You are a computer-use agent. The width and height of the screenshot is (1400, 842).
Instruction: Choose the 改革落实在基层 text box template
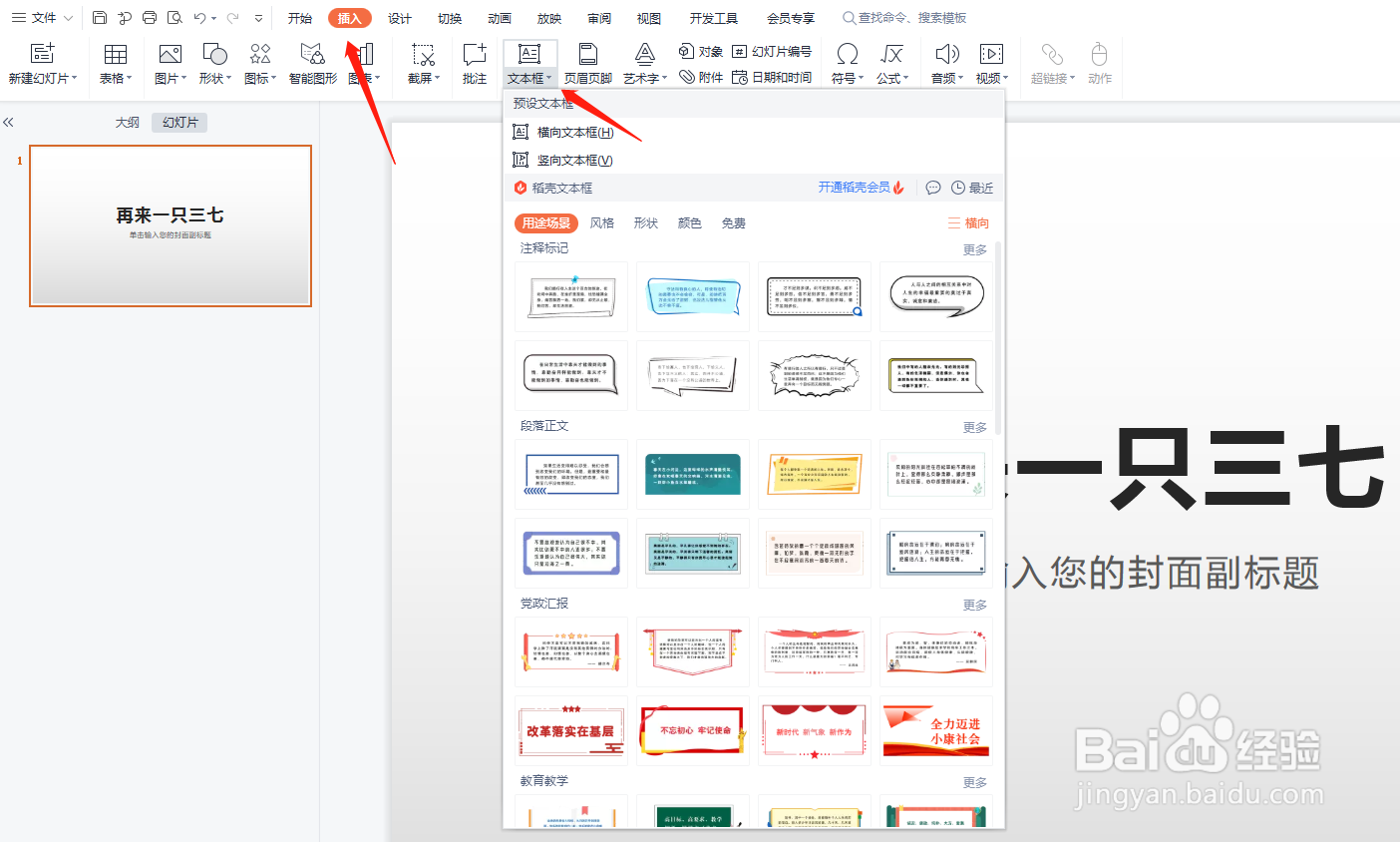(x=571, y=730)
